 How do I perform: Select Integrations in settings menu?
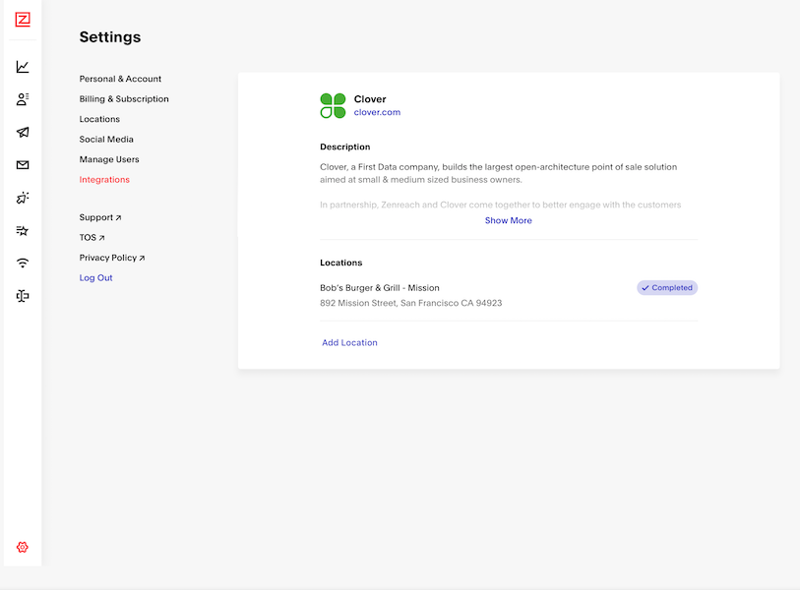[105, 180]
